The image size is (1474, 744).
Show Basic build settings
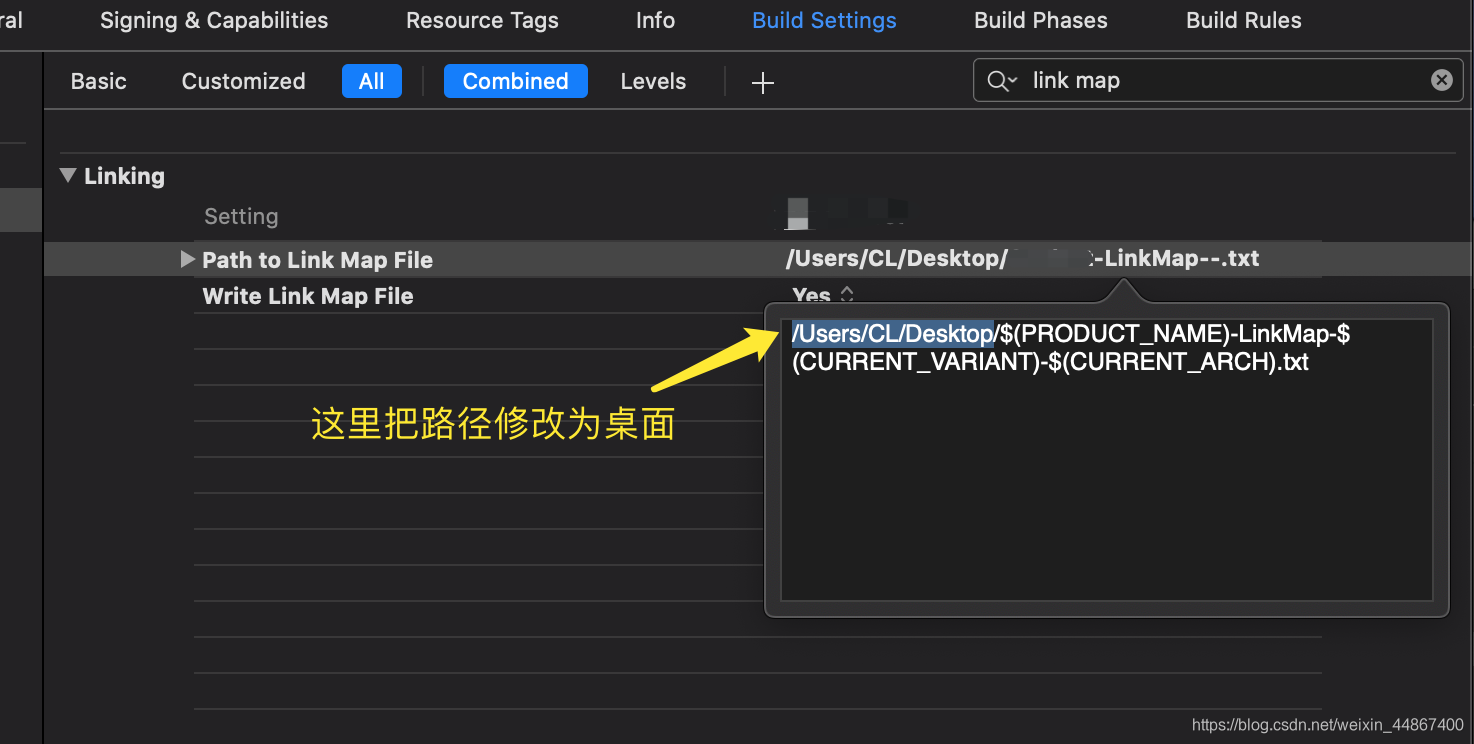[99, 81]
